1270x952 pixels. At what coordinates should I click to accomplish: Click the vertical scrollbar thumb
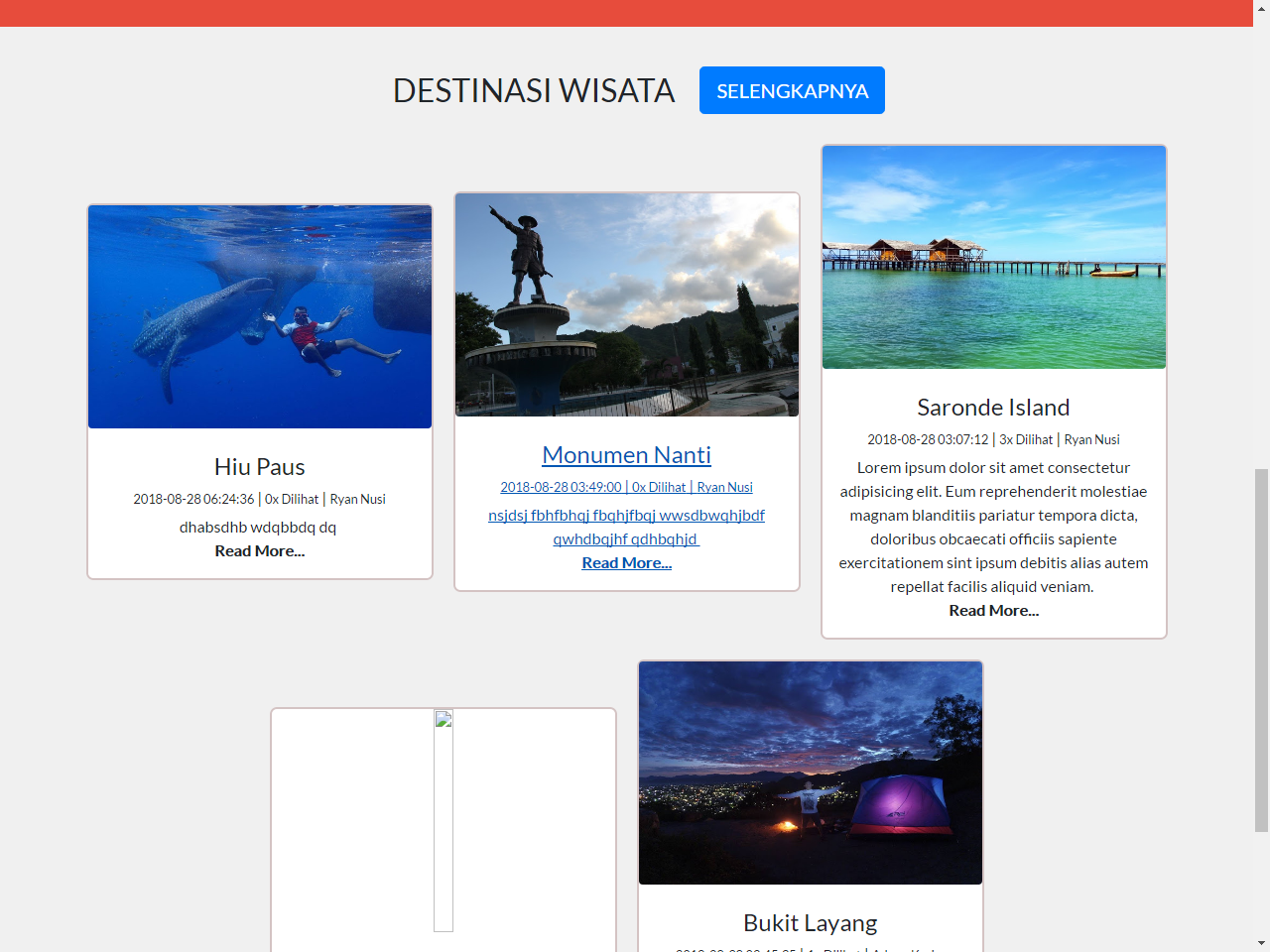pyautogui.click(x=1261, y=650)
